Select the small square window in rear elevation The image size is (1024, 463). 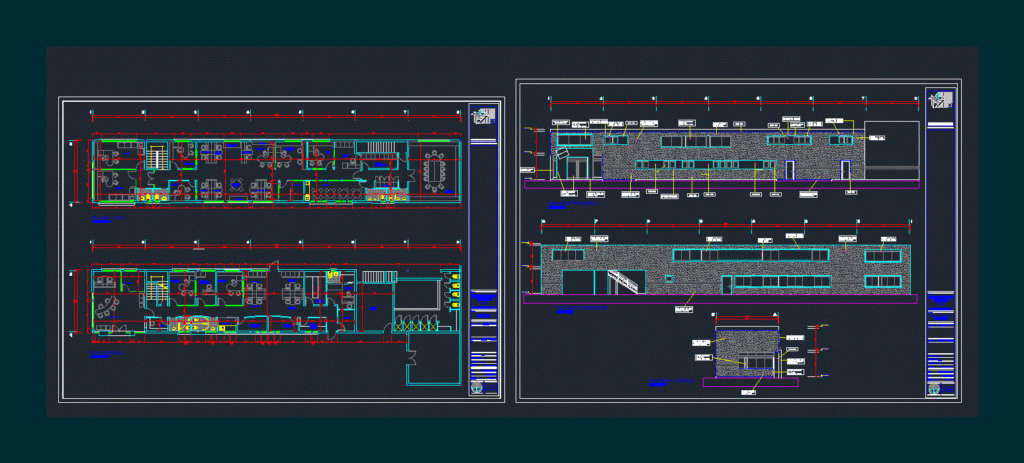coord(669,278)
